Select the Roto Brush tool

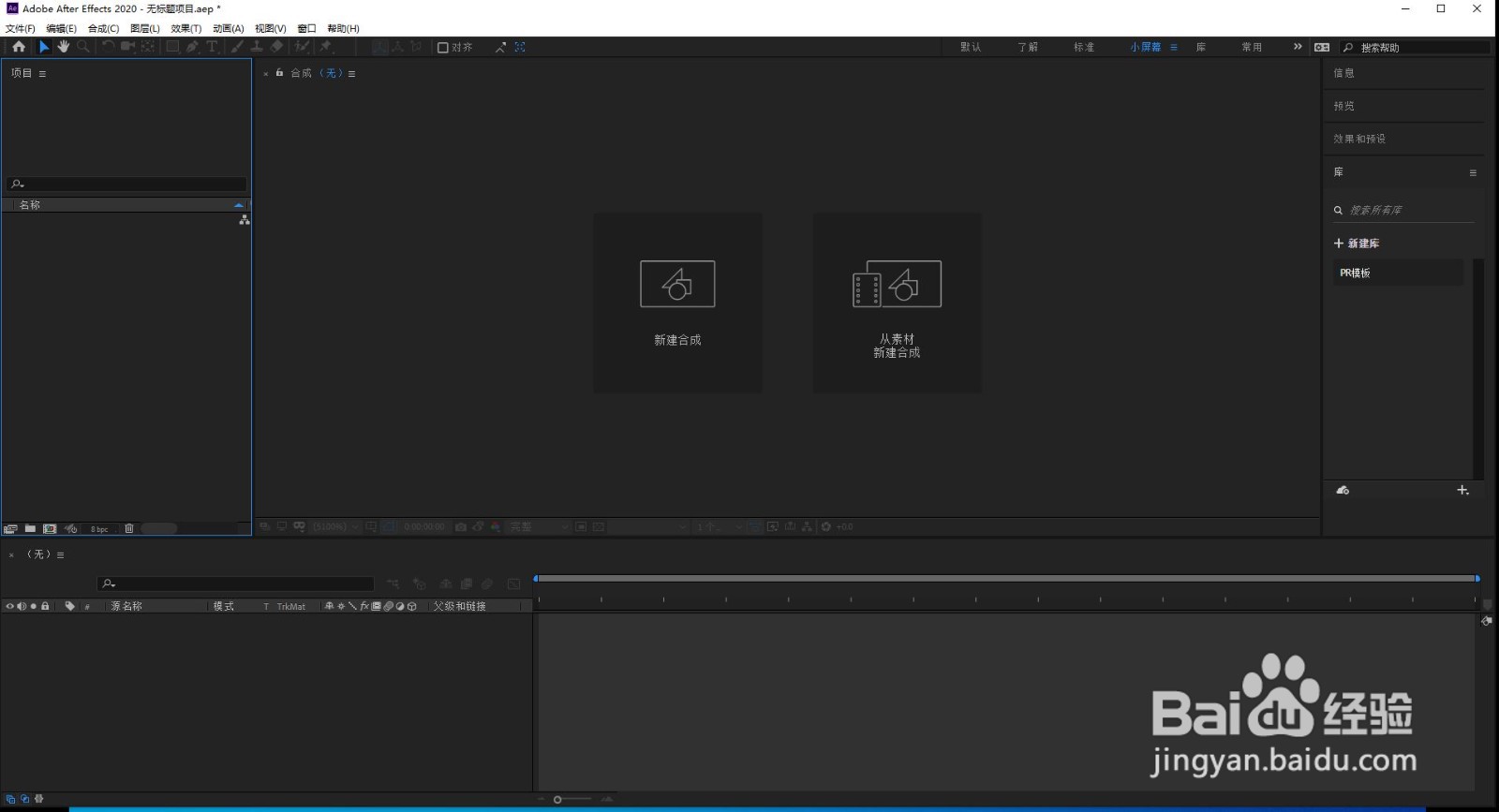[x=303, y=46]
